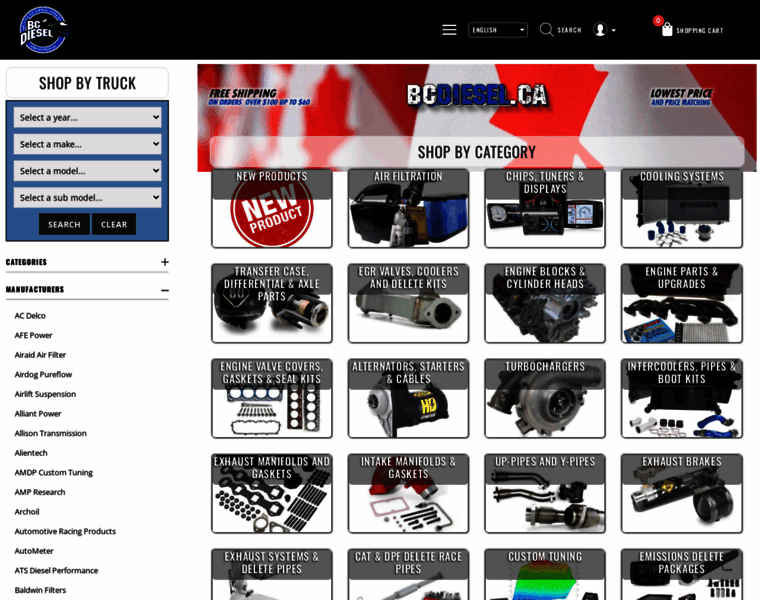Open EGR Valves, Coolers and Delete Kits tile

tap(409, 303)
